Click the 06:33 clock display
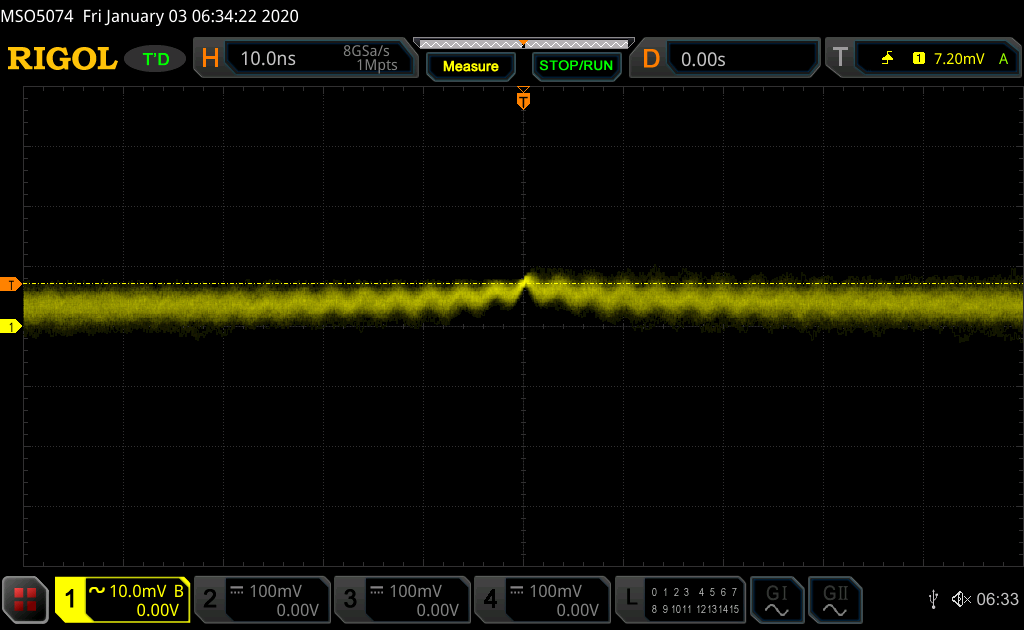1024x630 pixels. click(997, 599)
